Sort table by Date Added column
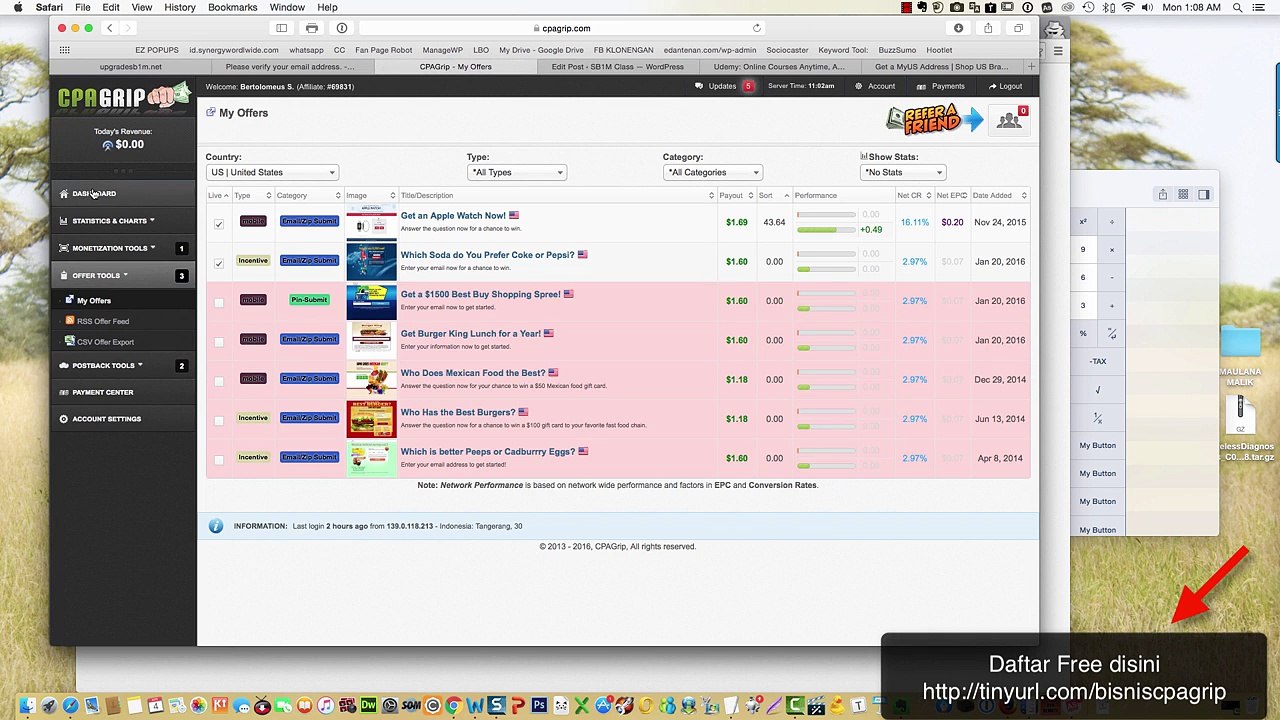The height and width of the screenshot is (720, 1280). click(x=998, y=195)
